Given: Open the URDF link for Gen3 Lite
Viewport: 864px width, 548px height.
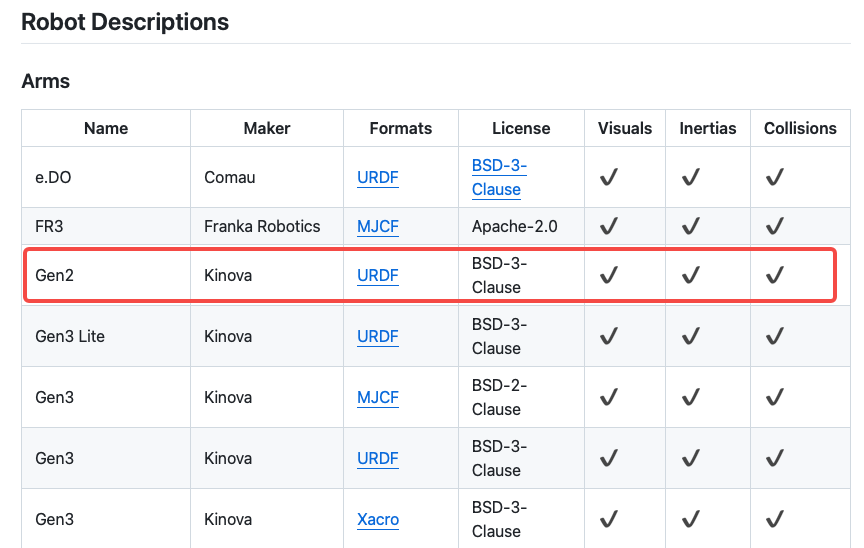Looking at the screenshot, I should click(377, 337).
